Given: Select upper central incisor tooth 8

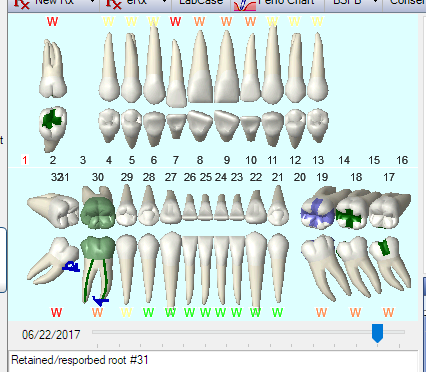Looking at the screenshot, I should point(200,67).
